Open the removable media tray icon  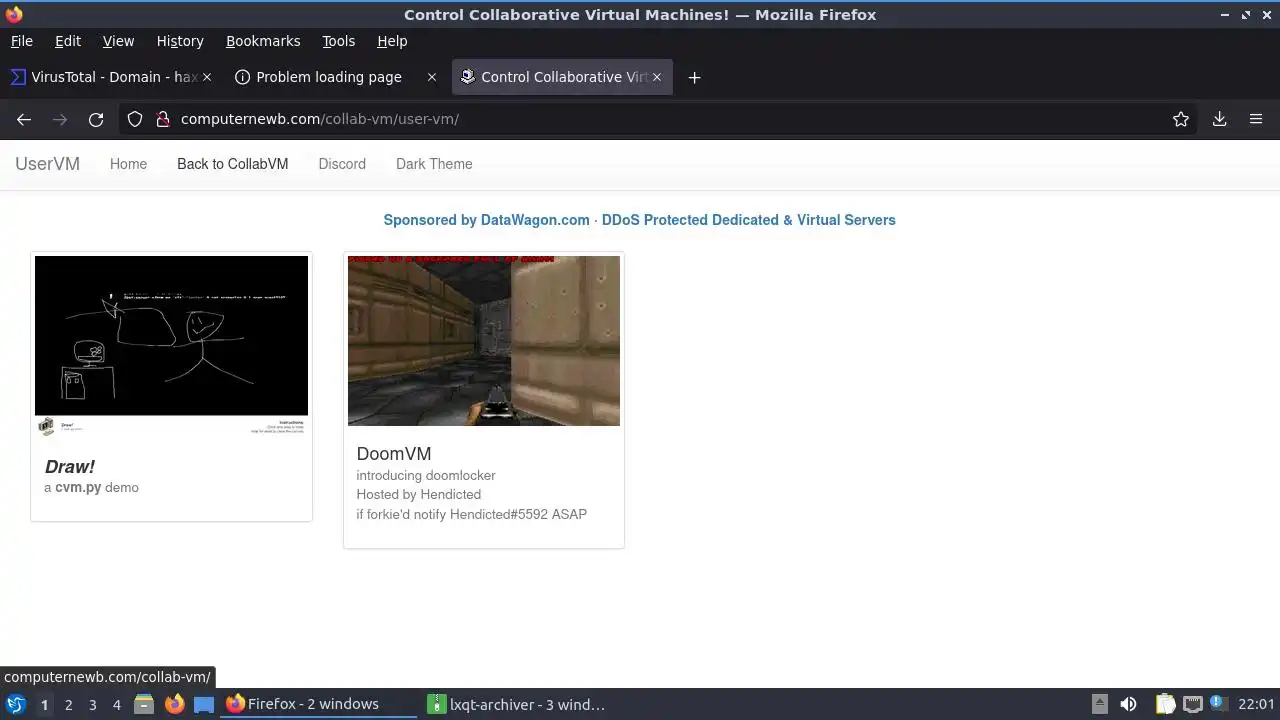[1099, 704]
